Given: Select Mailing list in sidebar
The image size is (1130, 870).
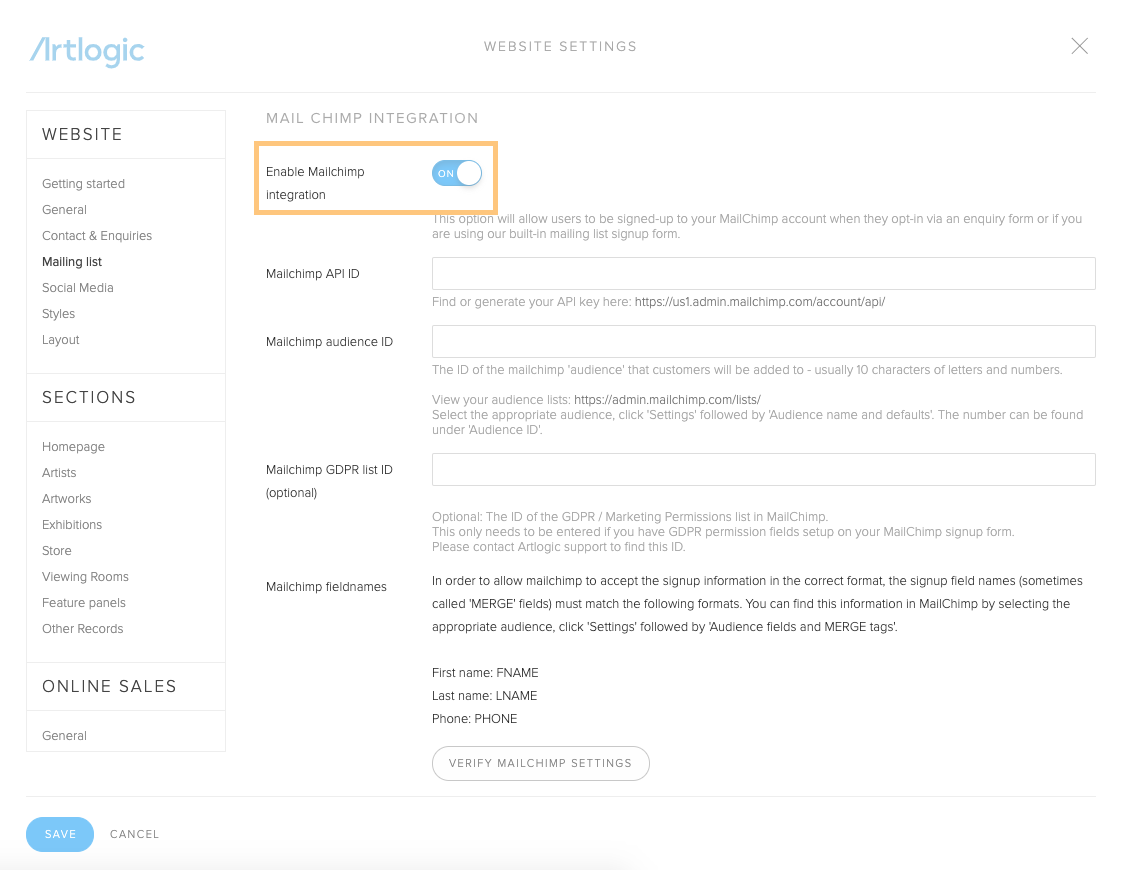Looking at the screenshot, I should tap(72, 262).
